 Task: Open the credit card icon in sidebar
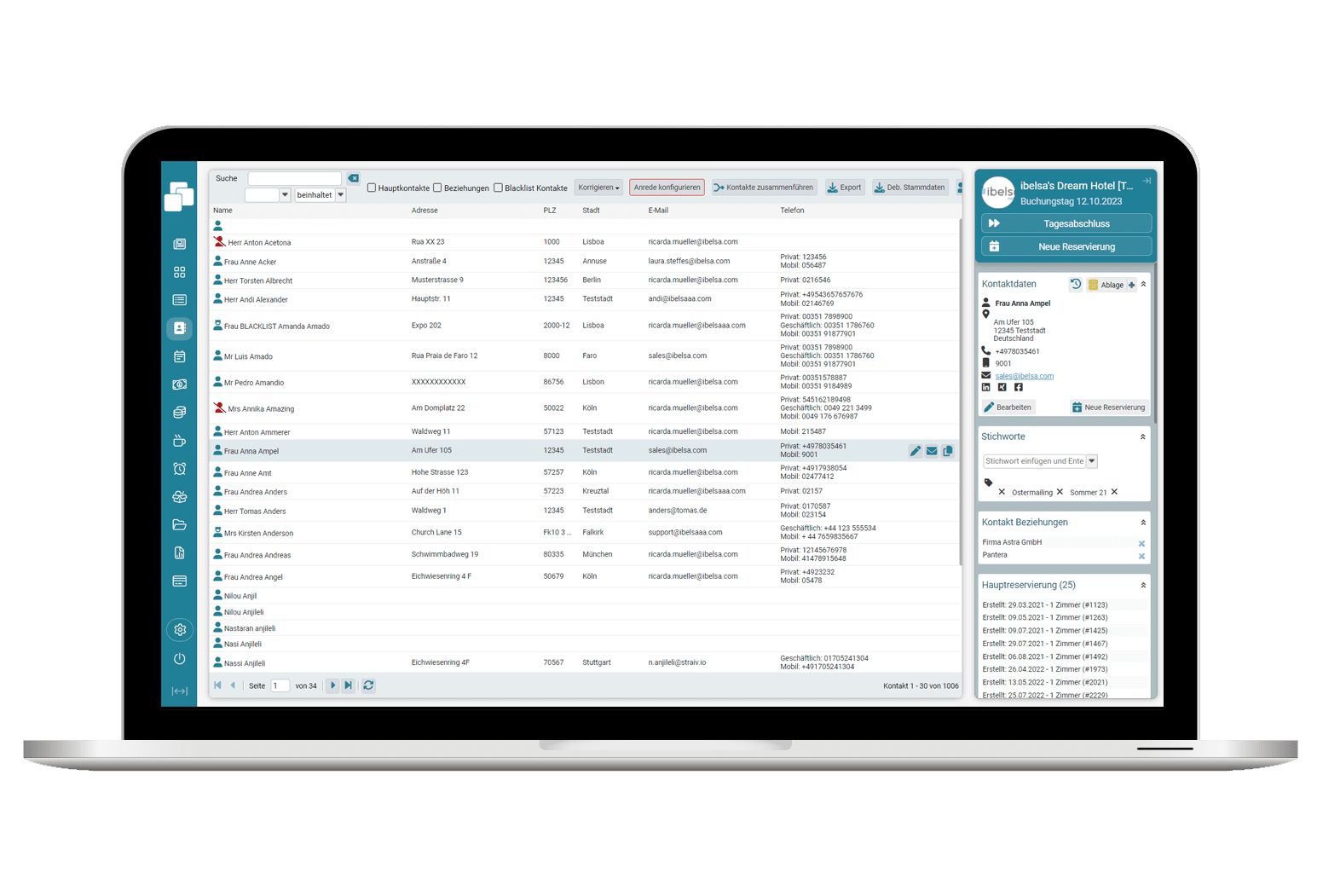179,581
